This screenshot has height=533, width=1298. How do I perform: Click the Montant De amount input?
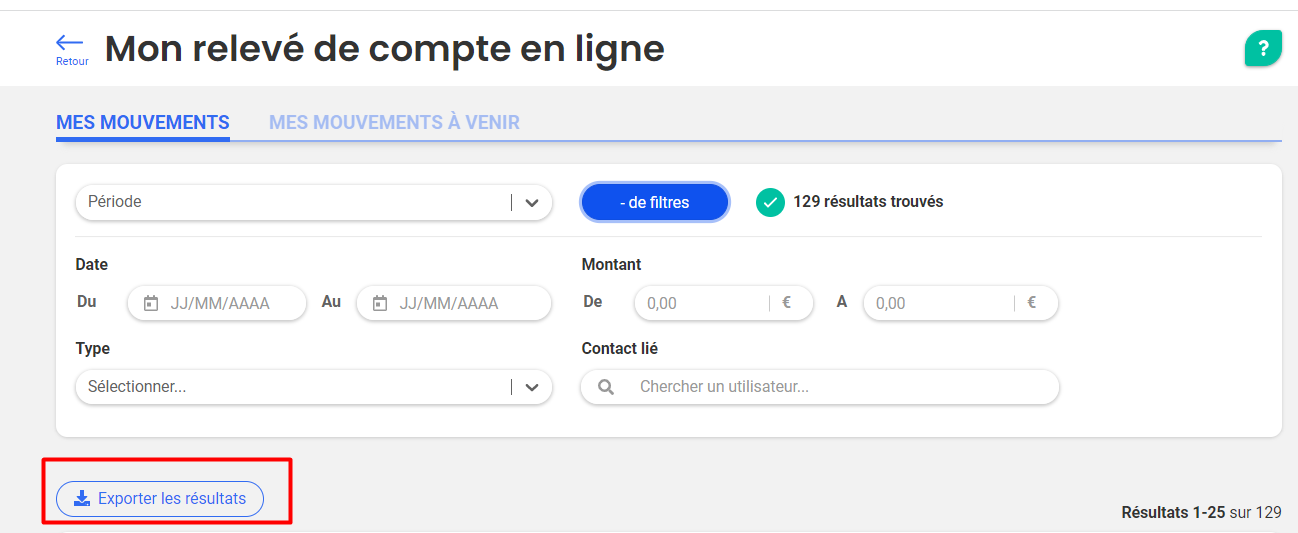point(724,303)
